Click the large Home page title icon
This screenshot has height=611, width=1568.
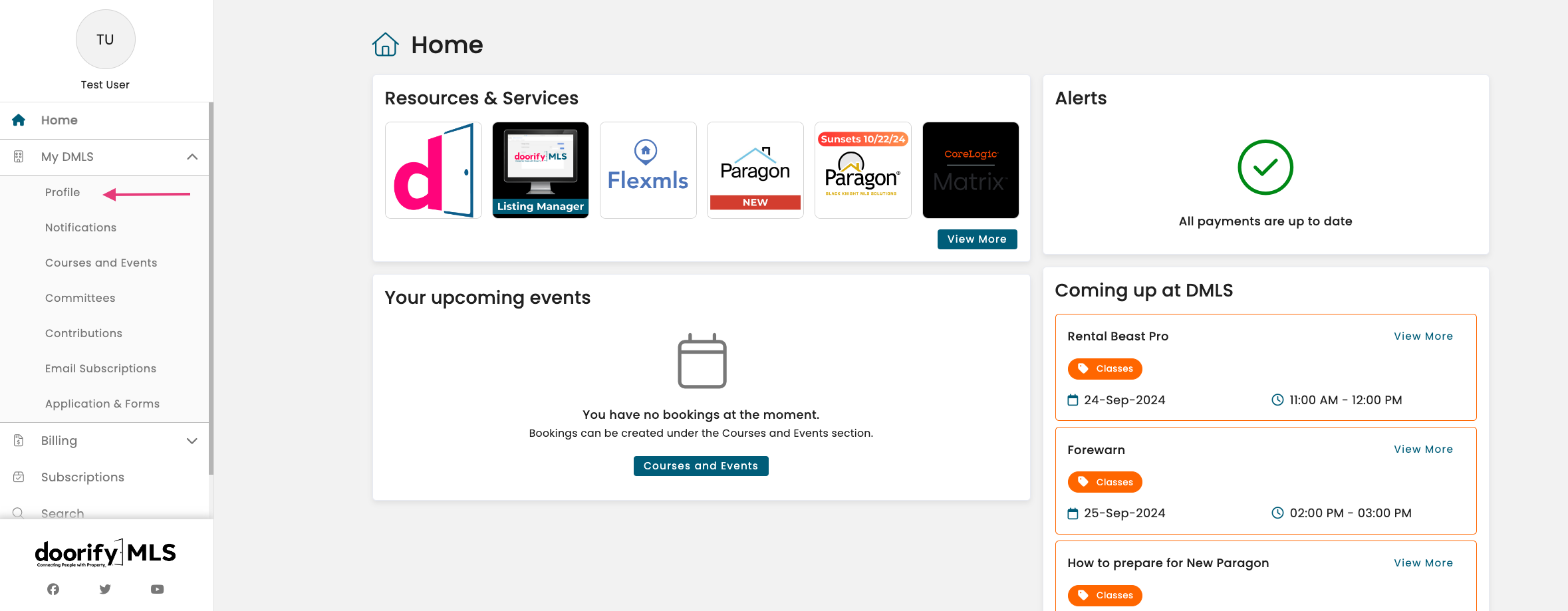coord(386,45)
